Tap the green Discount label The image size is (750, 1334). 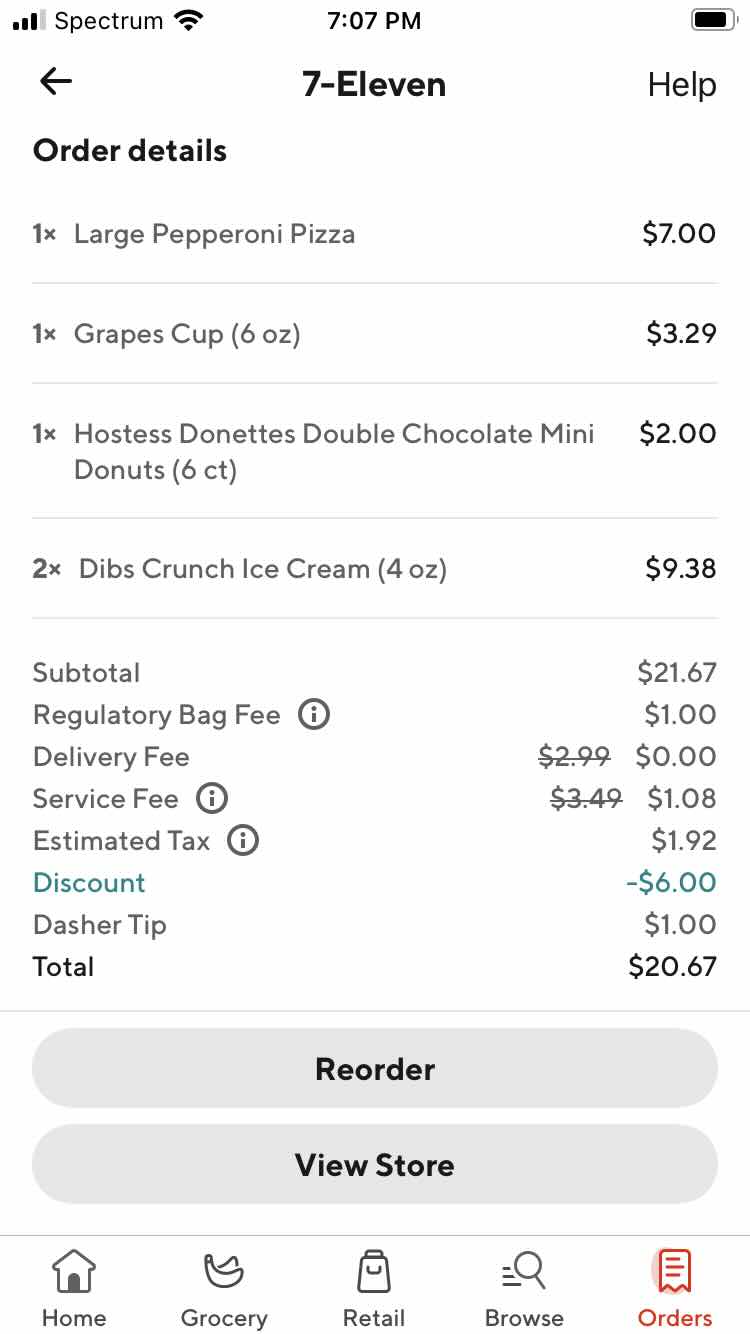(89, 883)
